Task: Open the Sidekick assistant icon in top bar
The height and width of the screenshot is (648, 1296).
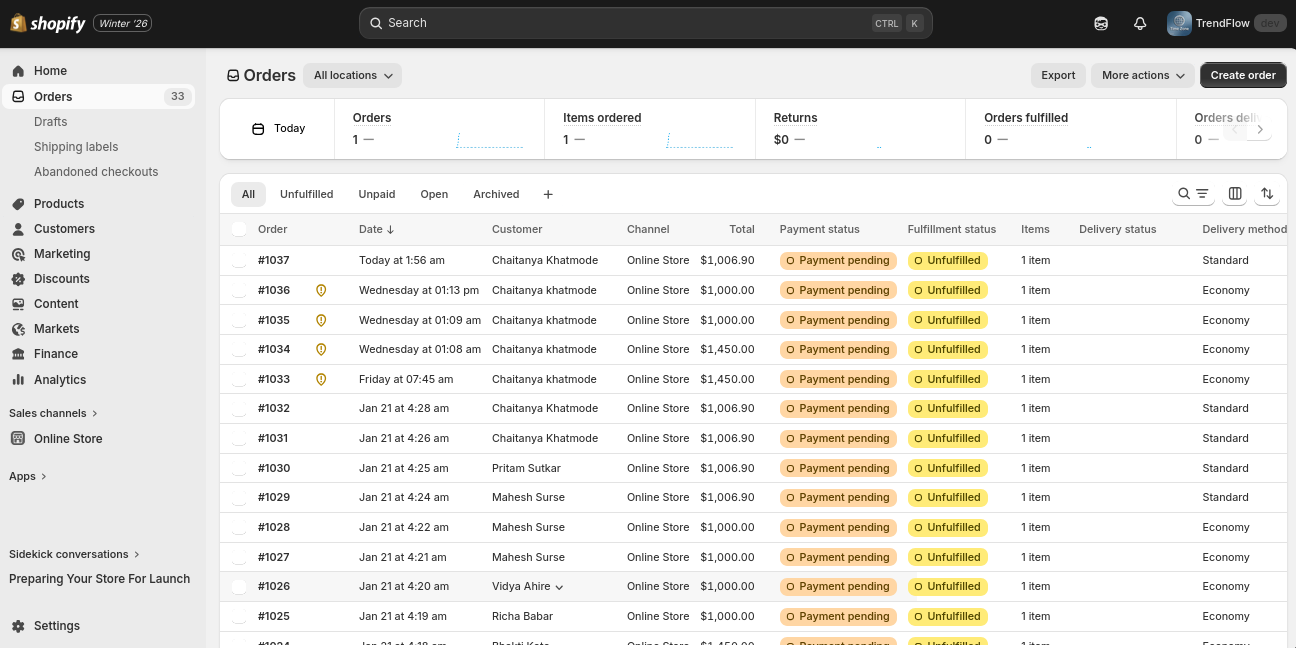Action: click(x=1101, y=23)
